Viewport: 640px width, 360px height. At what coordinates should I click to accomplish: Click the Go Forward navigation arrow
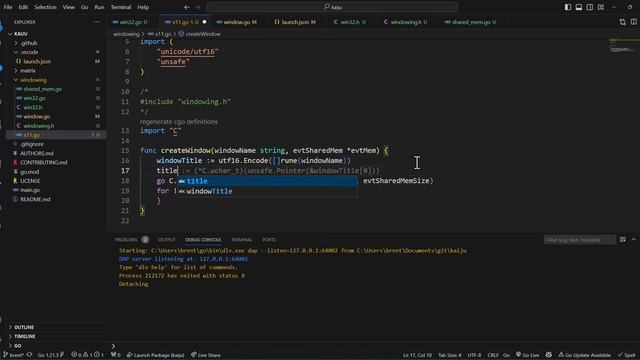(x=198, y=7)
